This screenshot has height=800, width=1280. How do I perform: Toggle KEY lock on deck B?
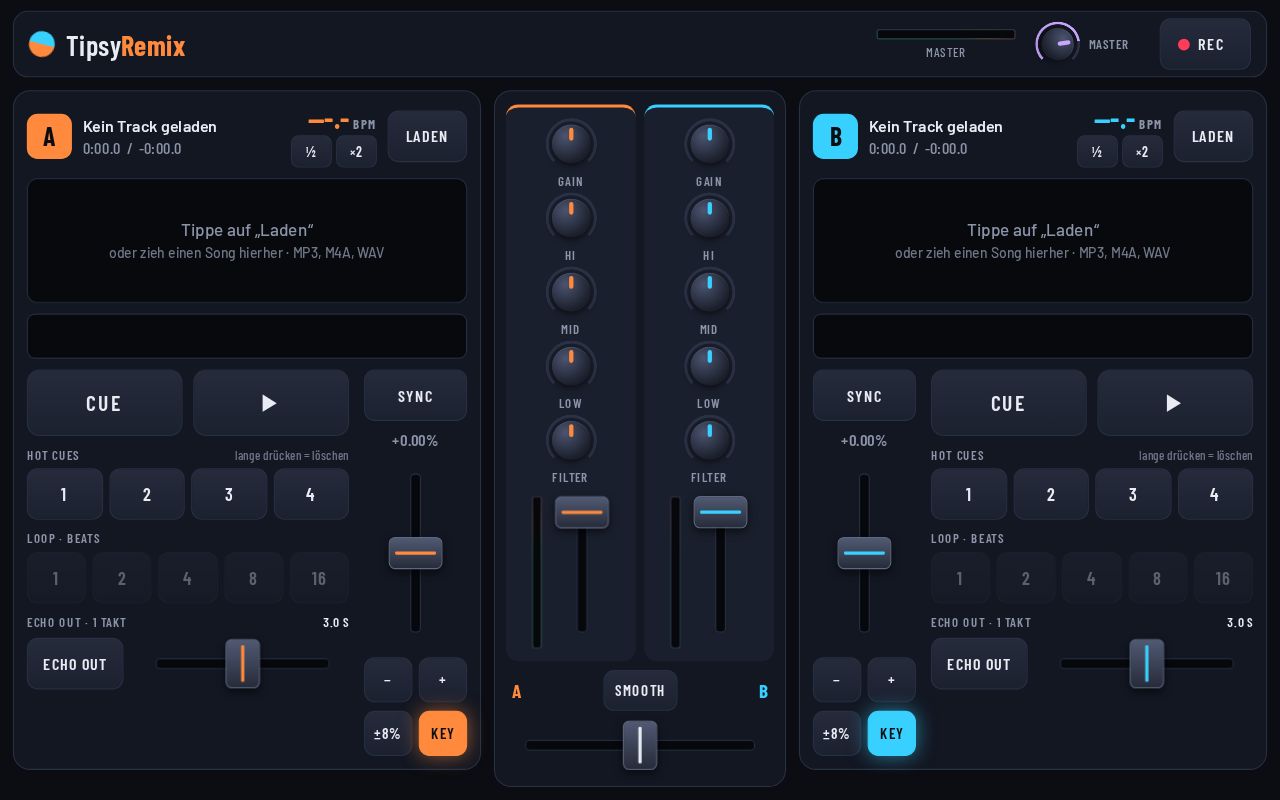click(892, 733)
